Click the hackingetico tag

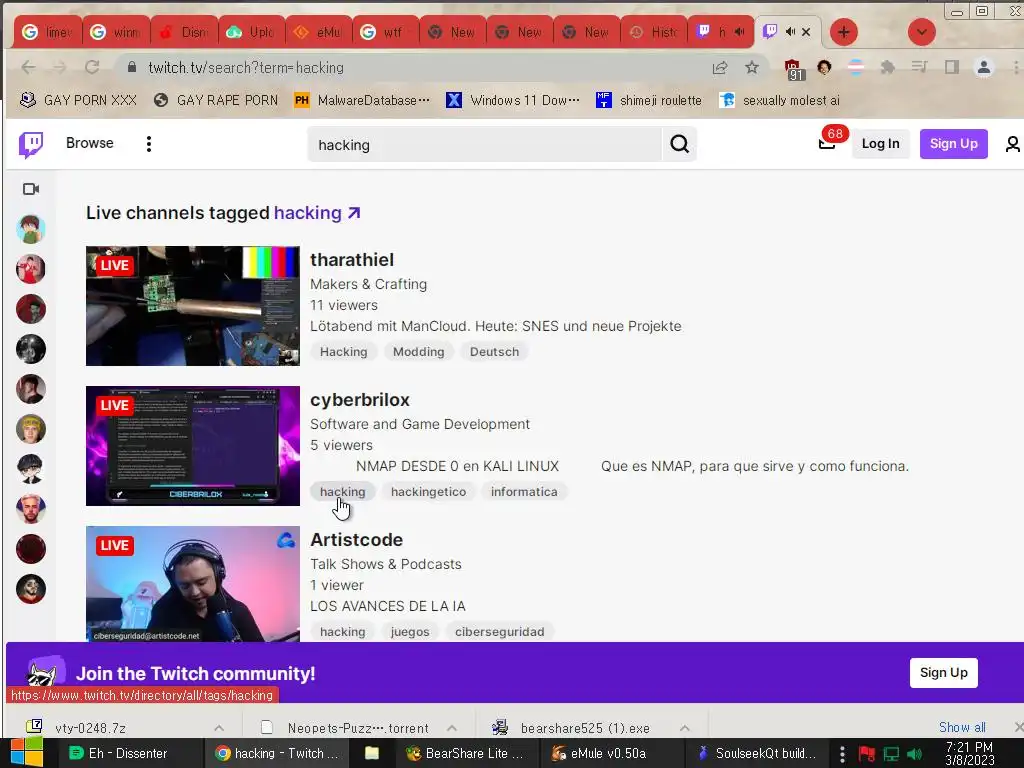pos(428,492)
